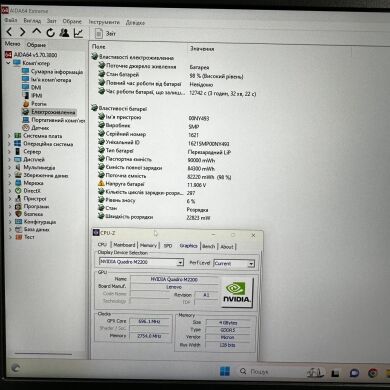Expand the Мережа node

pyautogui.click(x=9, y=183)
